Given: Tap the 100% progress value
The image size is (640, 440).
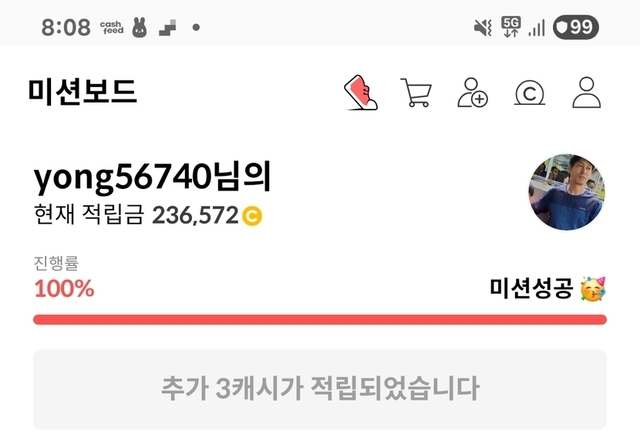Looking at the screenshot, I should click(64, 289).
